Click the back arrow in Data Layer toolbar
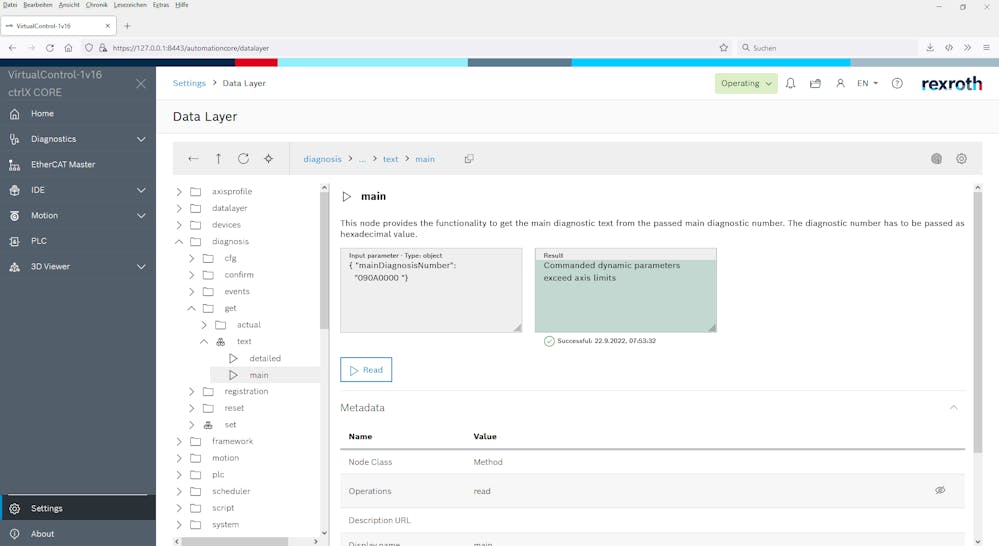 coord(193,159)
